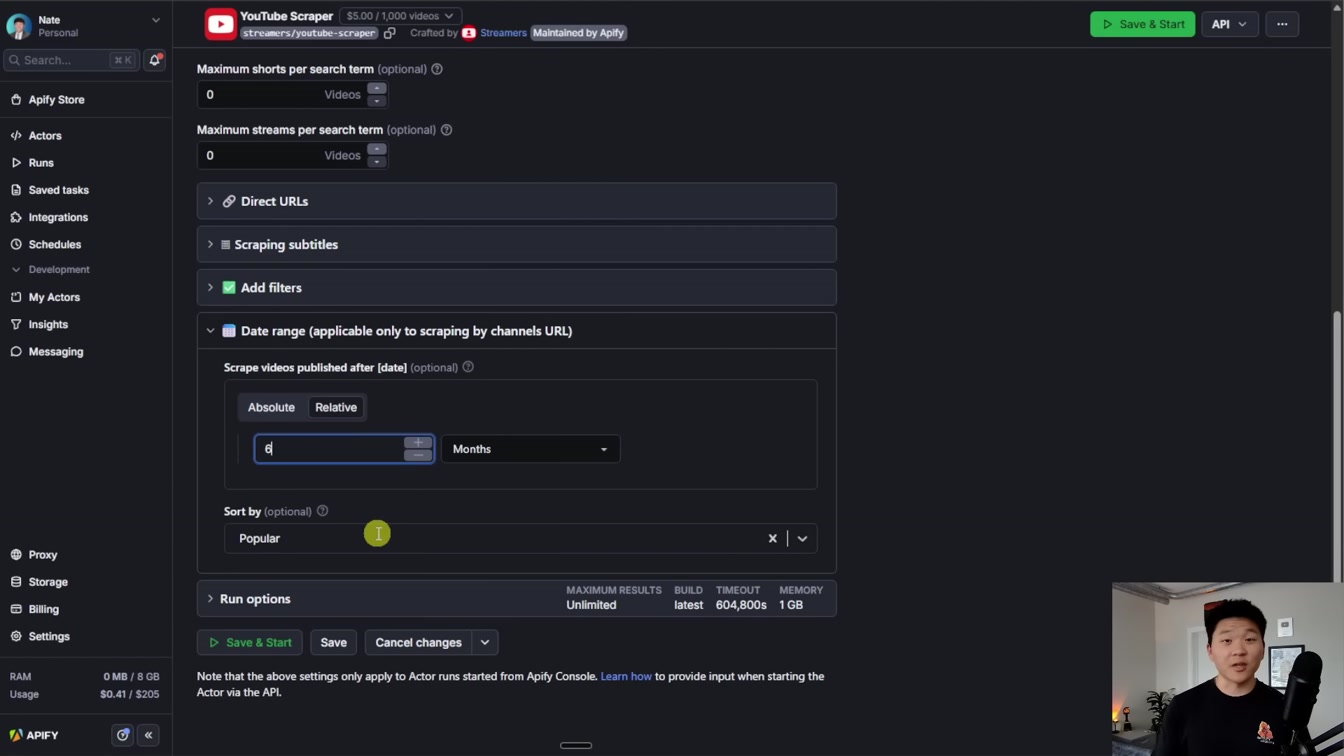The image size is (1344, 756).
Task: Decrement Maximum streams per search term
Action: [x=377, y=161]
